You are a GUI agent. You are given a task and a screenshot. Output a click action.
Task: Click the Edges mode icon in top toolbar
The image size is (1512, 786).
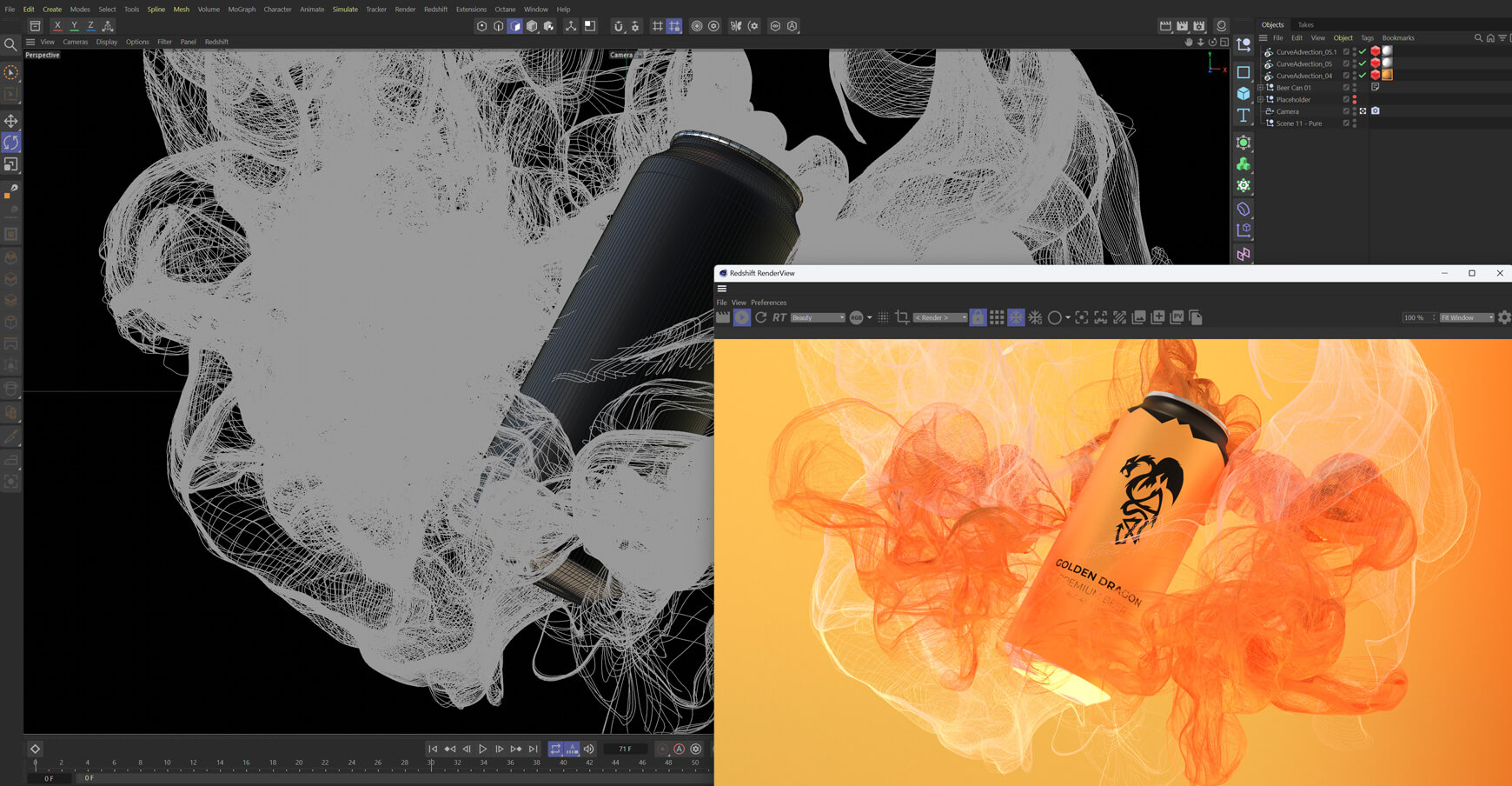[x=498, y=26]
